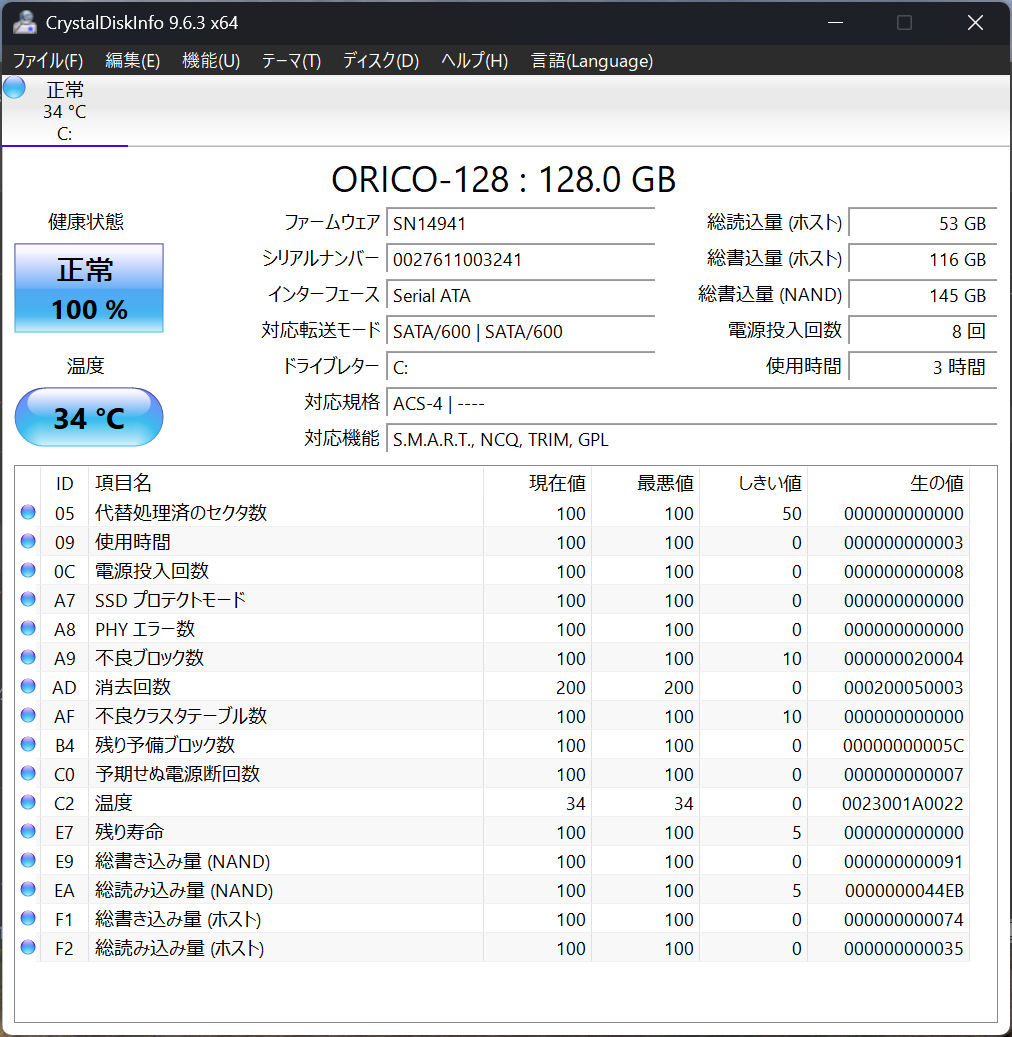Screen dimensions: 1012x1037
Task: Click the 34 °C temperature gauge
Action: [88, 417]
